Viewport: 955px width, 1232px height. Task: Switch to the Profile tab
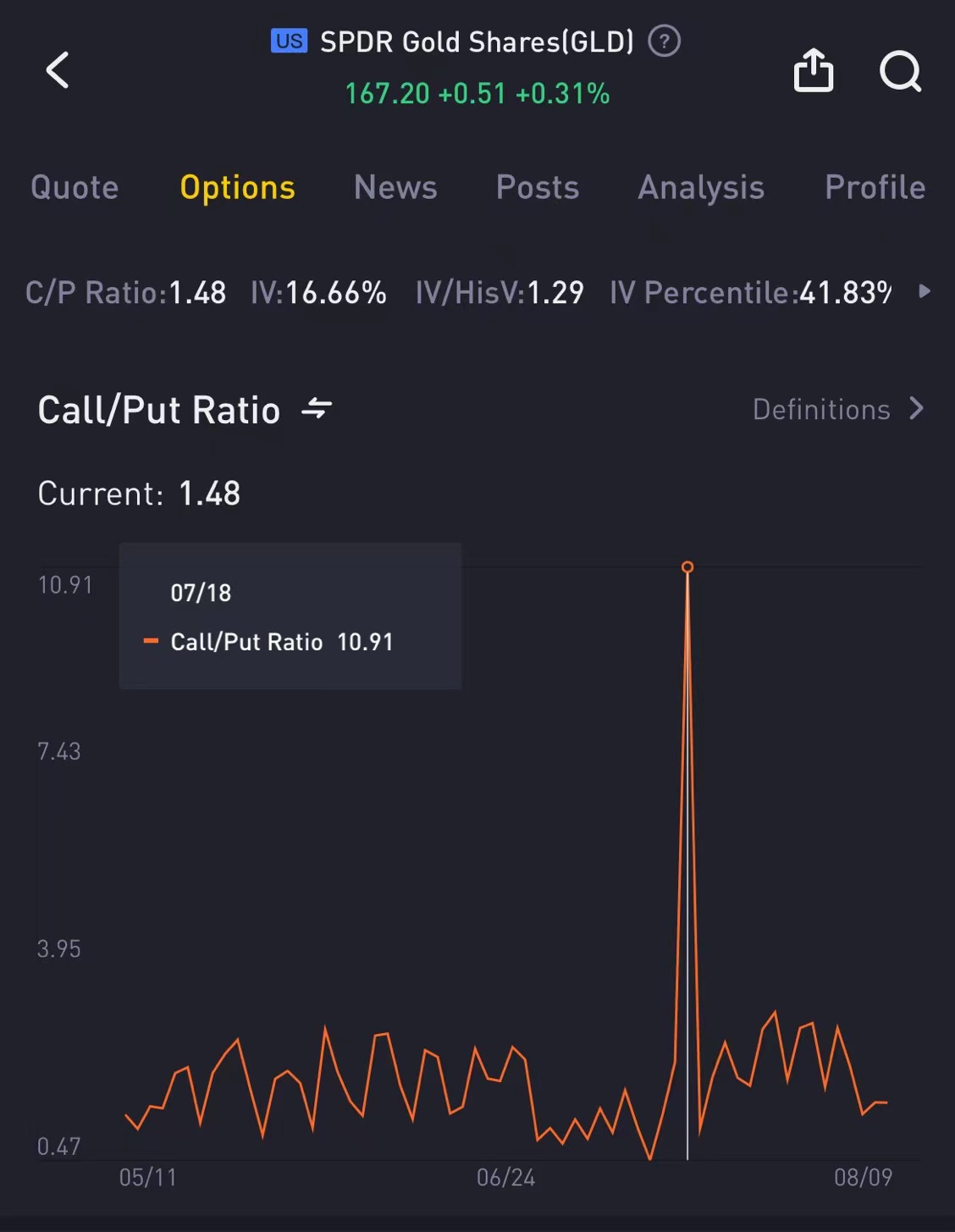click(875, 187)
